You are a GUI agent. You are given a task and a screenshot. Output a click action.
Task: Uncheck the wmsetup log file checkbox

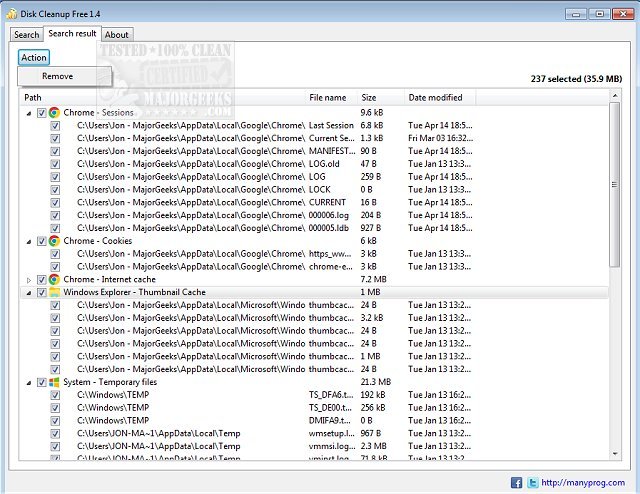point(55,434)
